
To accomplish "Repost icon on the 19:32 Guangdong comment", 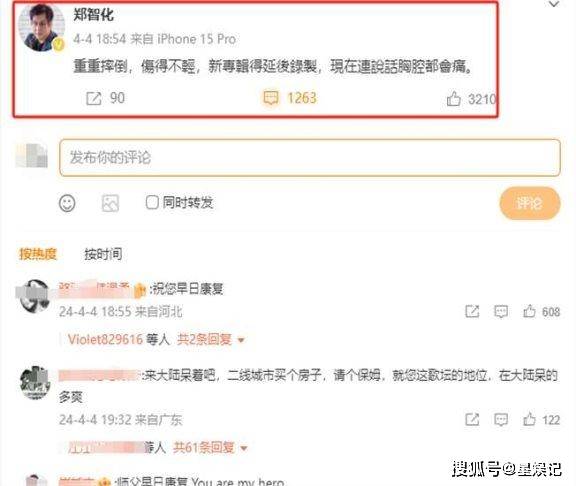I will [x=472, y=419].
